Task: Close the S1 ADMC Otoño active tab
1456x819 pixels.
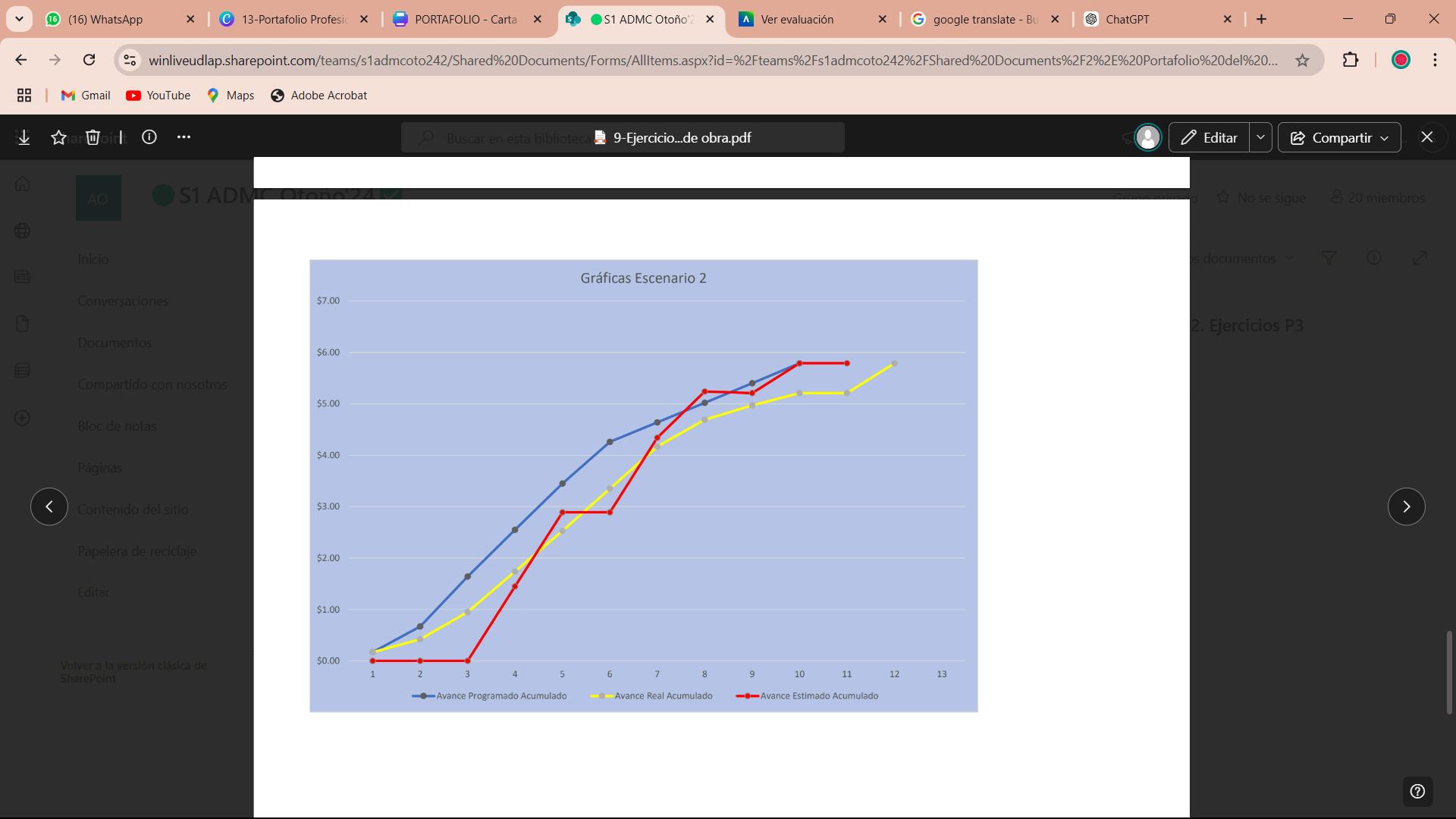Action: pos(710,19)
